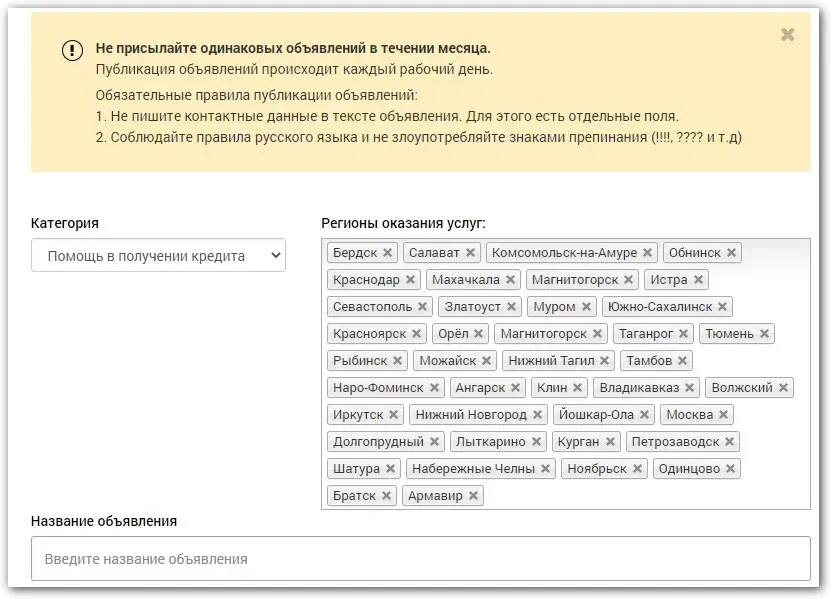Viewport: 831px width, 599px height.
Task: Remove Нижний Новгород from regions
Action: [x=537, y=415]
